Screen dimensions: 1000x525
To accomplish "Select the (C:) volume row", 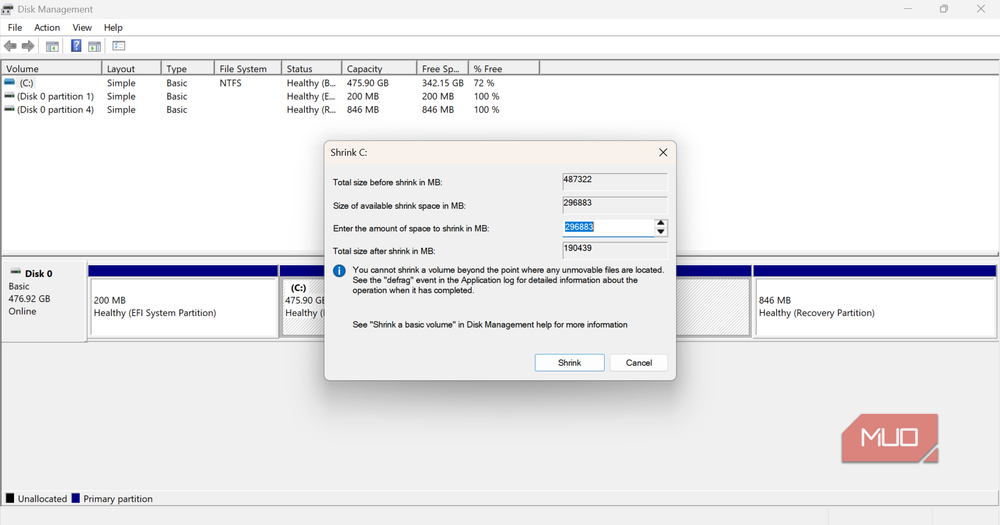I will point(270,83).
